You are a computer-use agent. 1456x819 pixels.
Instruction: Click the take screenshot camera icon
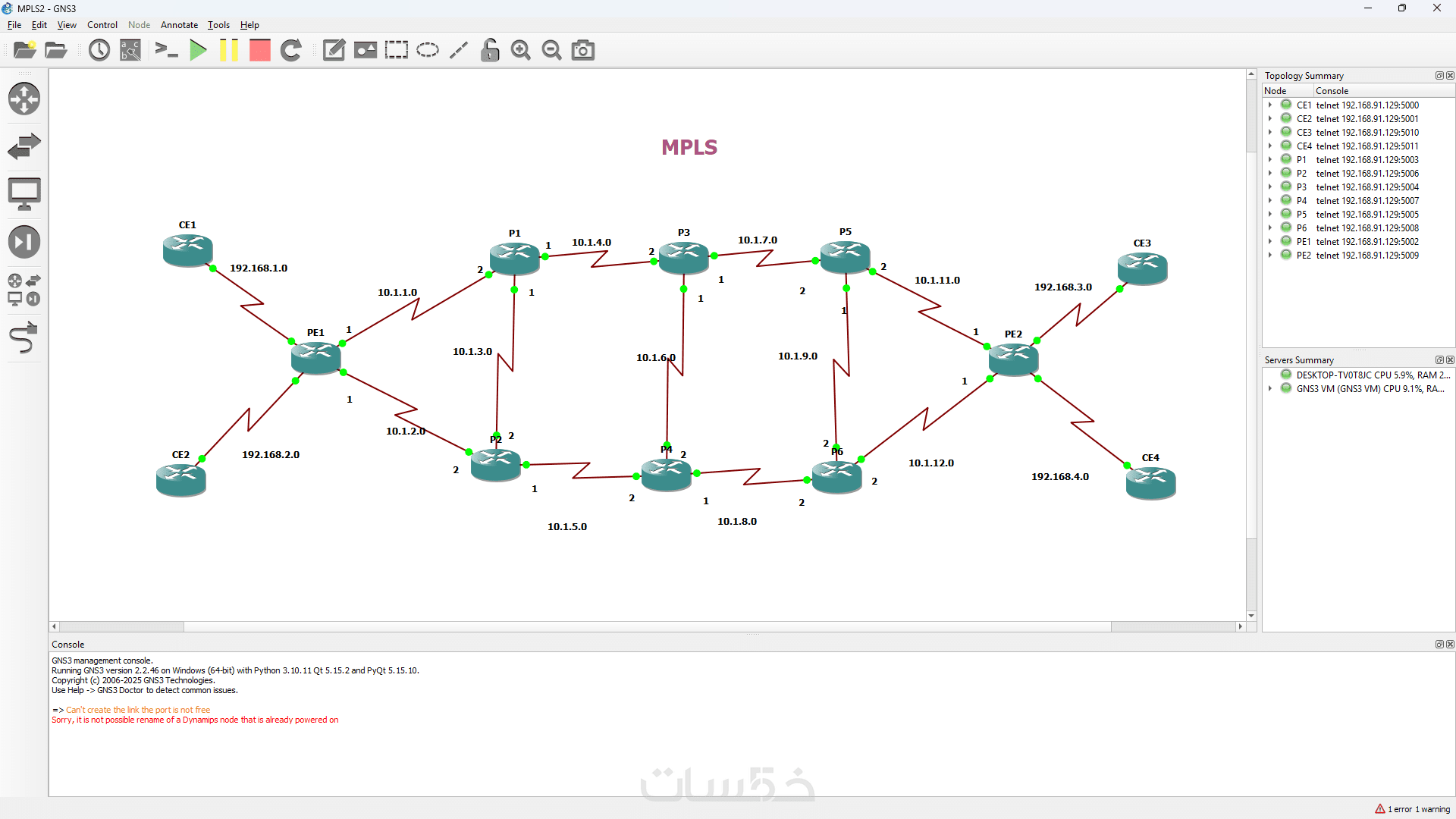(x=582, y=51)
